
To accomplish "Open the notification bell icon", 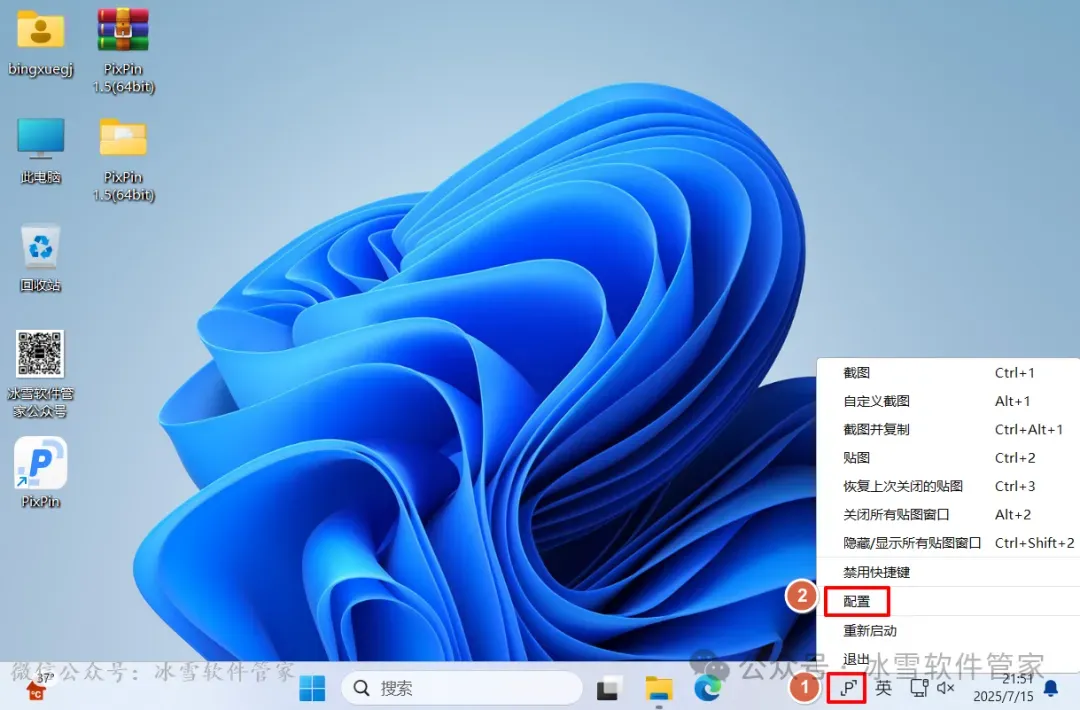I will (x=1051, y=687).
